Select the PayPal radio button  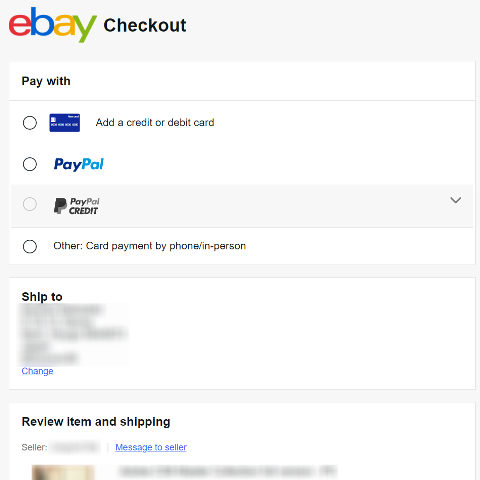click(30, 164)
